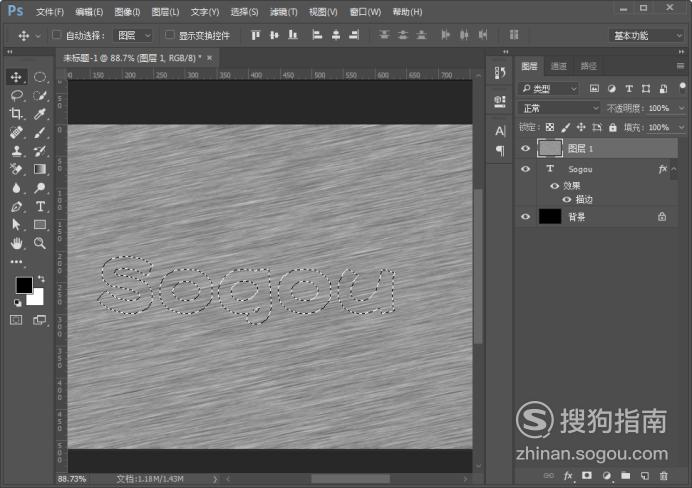
Task: Switch to the 路径 tab
Action: (x=588, y=66)
